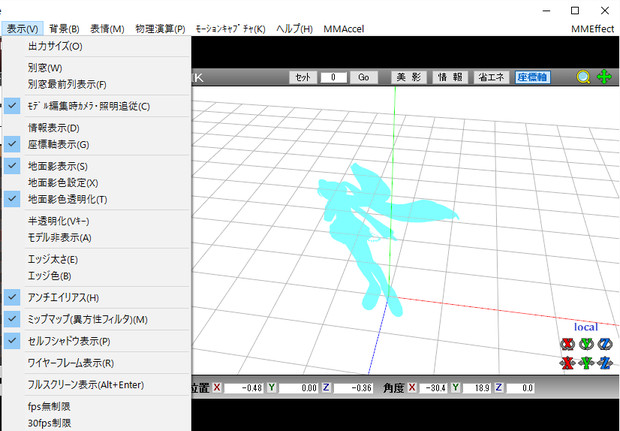Open エッジ太さ(E) setting

point(97,259)
